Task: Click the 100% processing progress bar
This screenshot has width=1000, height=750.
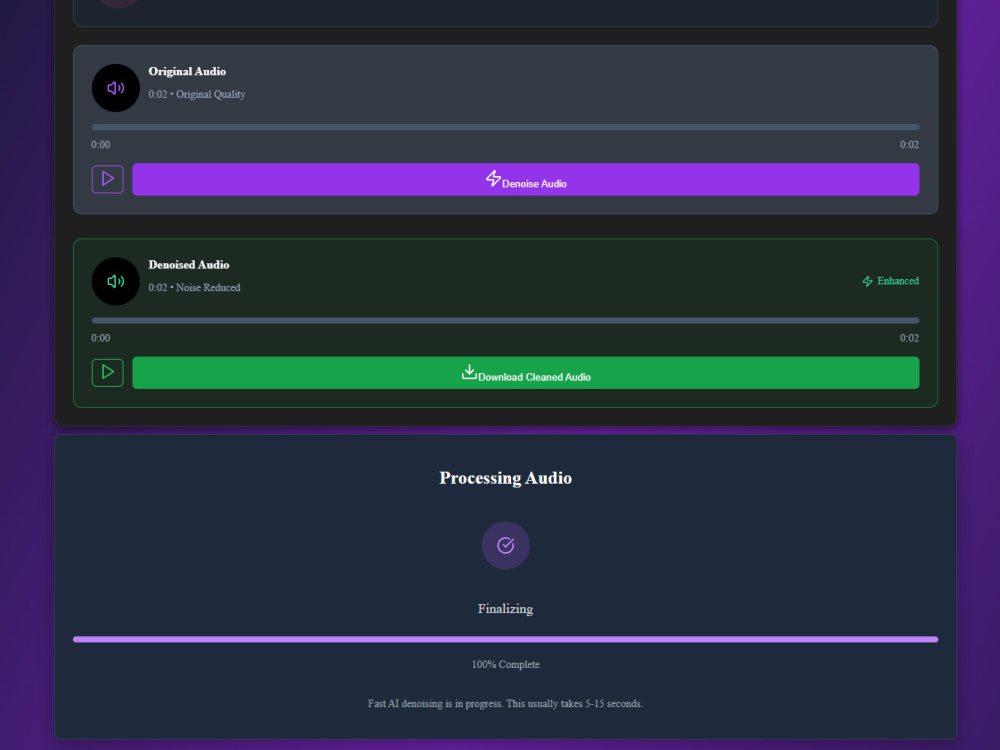Action: [x=505, y=639]
